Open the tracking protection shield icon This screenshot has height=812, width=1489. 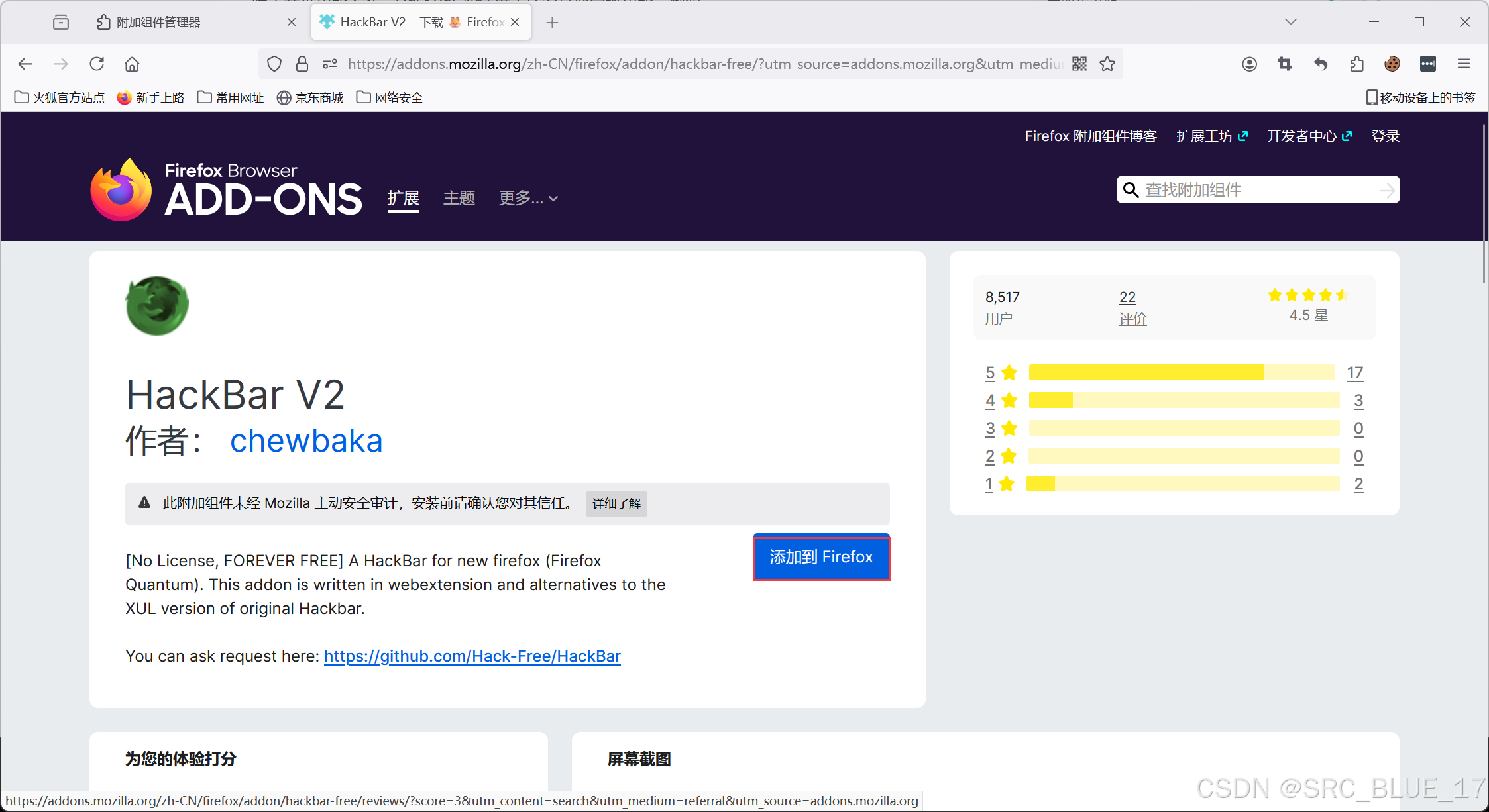(274, 64)
